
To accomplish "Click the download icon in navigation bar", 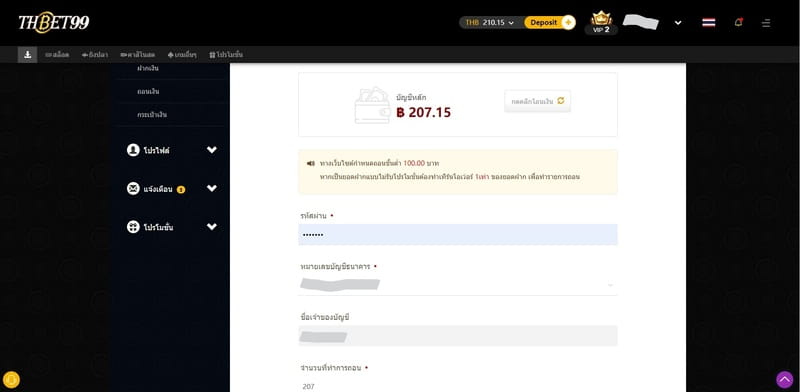I will point(28,54).
